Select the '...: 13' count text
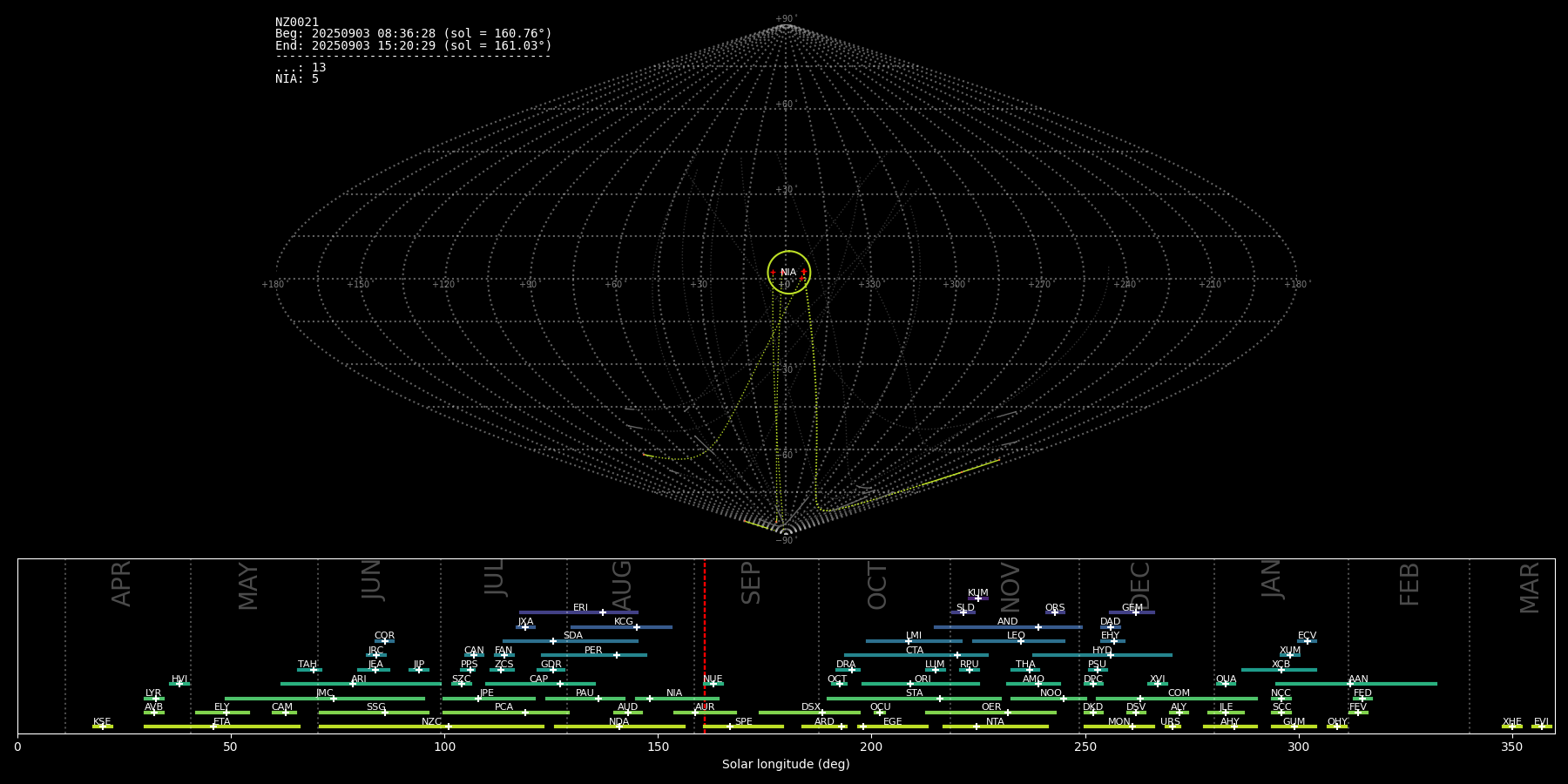The height and width of the screenshot is (784, 1568). click(301, 68)
